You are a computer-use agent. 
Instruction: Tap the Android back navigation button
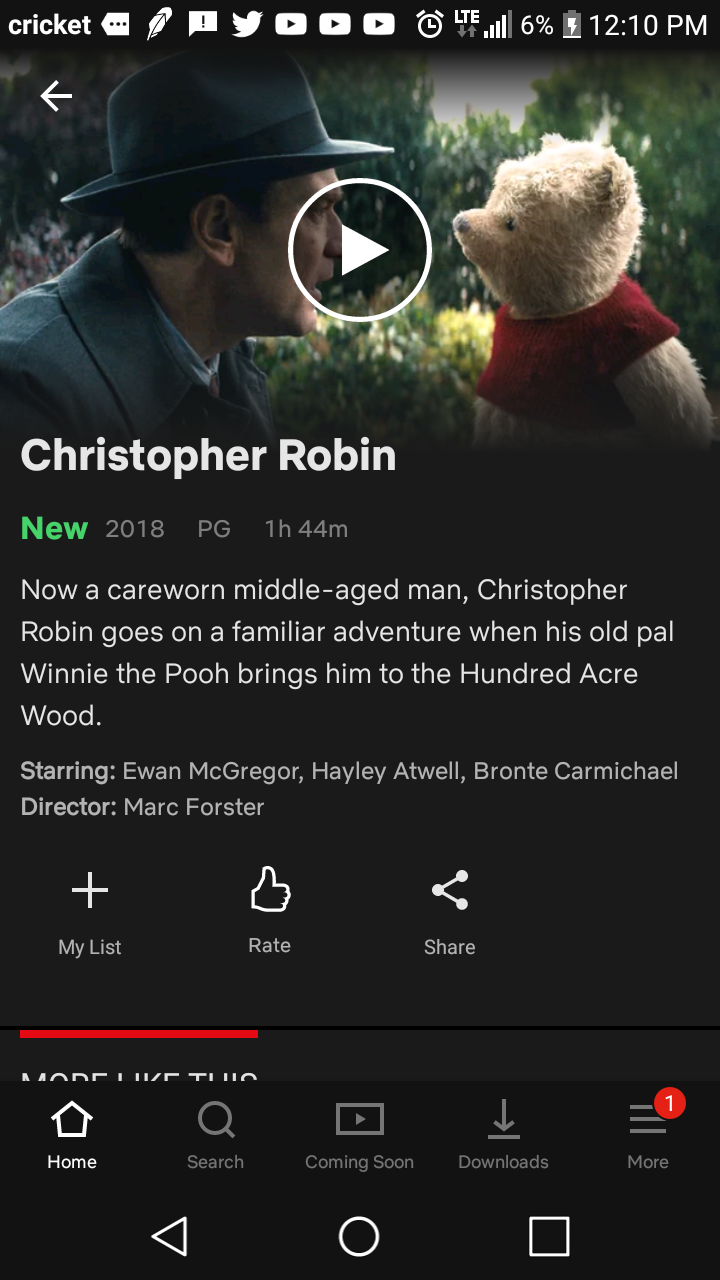point(170,1237)
